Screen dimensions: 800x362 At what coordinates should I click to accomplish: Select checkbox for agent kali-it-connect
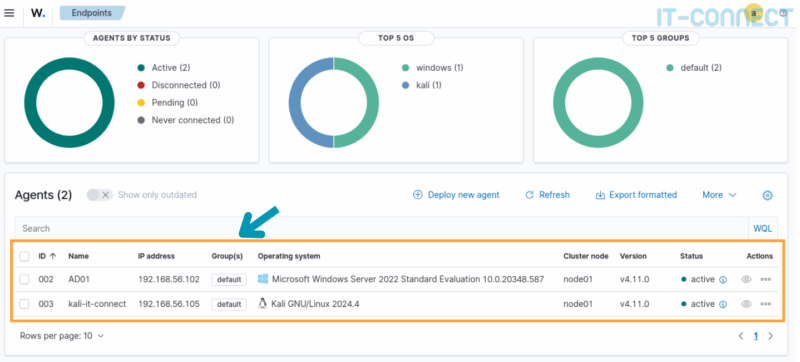[24, 304]
